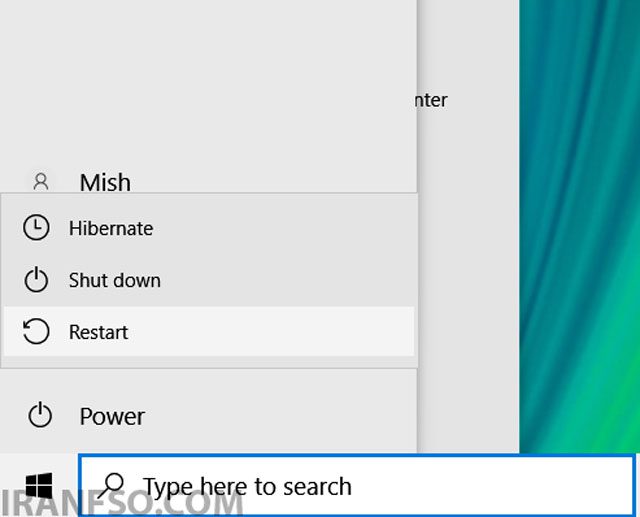The height and width of the screenshot is (517, 640).
Task: Click the Restart circular arrow icon
Action: click(x=36, y=331)
